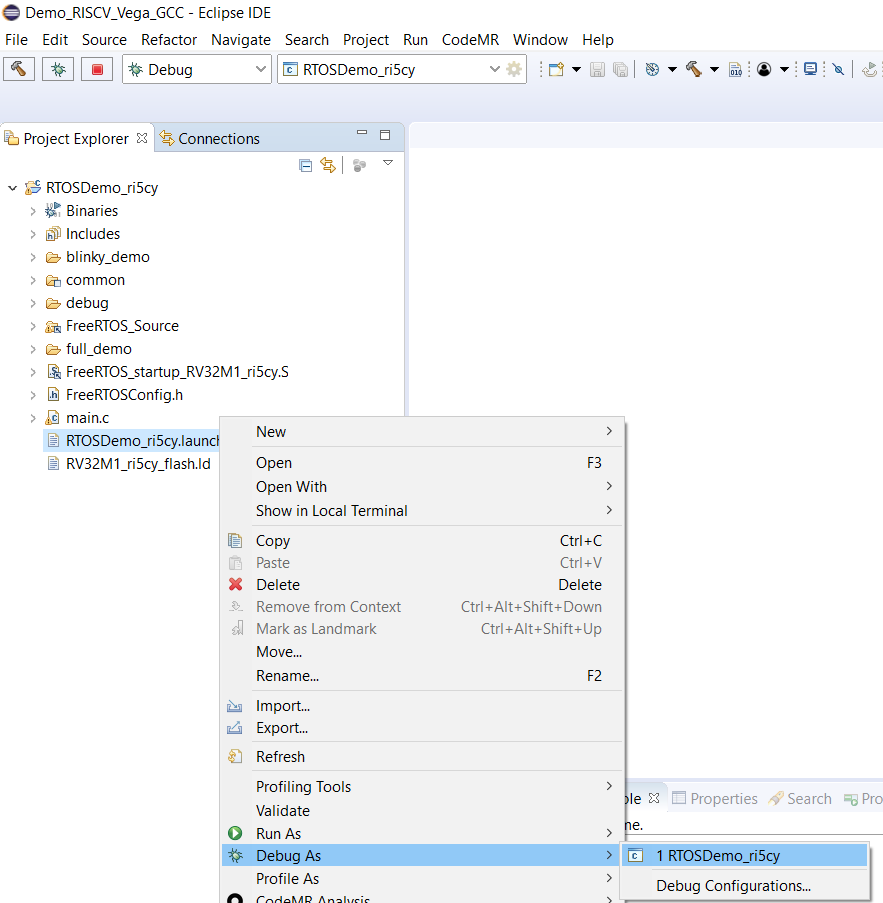Click the Build hammer button in the launch bar

pyautogui.click(x=19, y=70)
